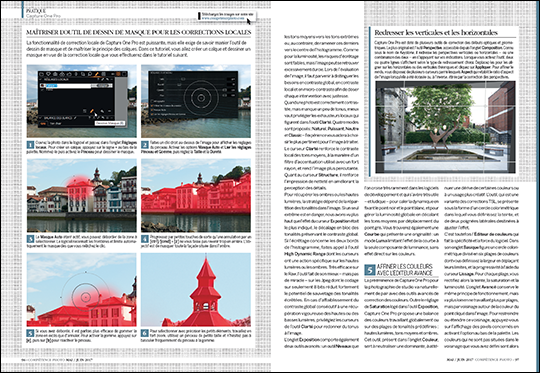Viewport: 540px width, 373px height.
Task: Click the Dessiner Masque (B) tooltip
Action: click(110, 123)
